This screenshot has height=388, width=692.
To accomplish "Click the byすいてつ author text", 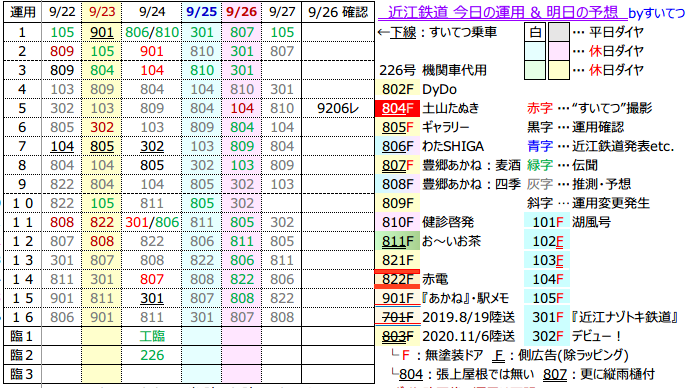I will click(657, 13).
